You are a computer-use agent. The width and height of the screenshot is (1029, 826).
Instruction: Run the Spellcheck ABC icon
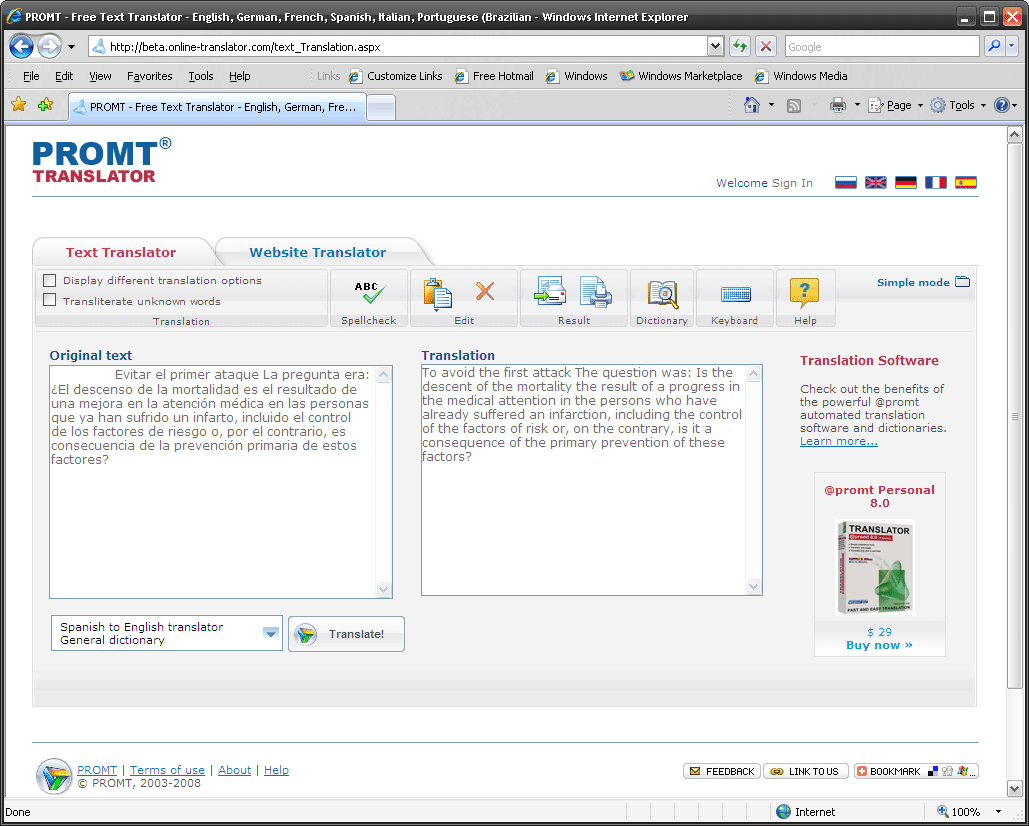(369, 293)
